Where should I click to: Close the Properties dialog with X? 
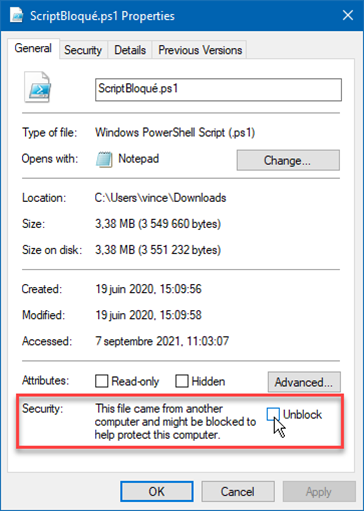coord(348,15)
